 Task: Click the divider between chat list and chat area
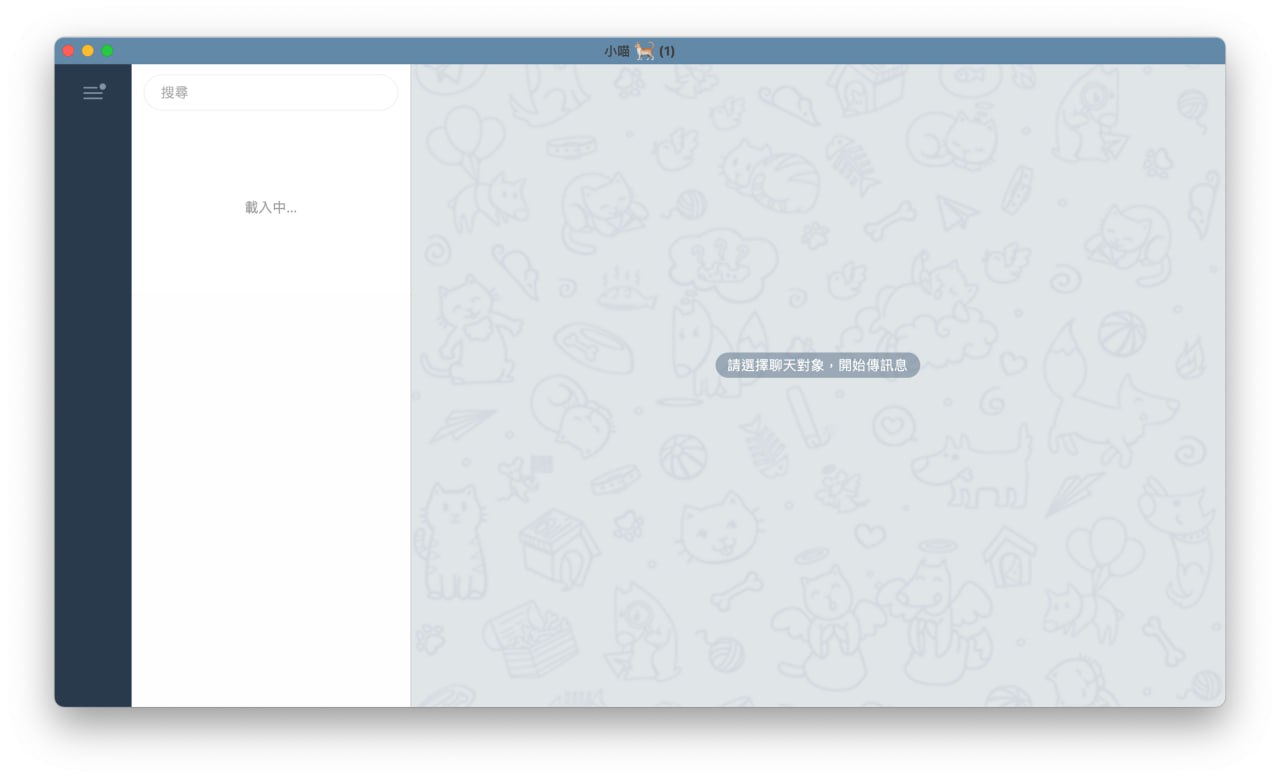click(411, 400)
